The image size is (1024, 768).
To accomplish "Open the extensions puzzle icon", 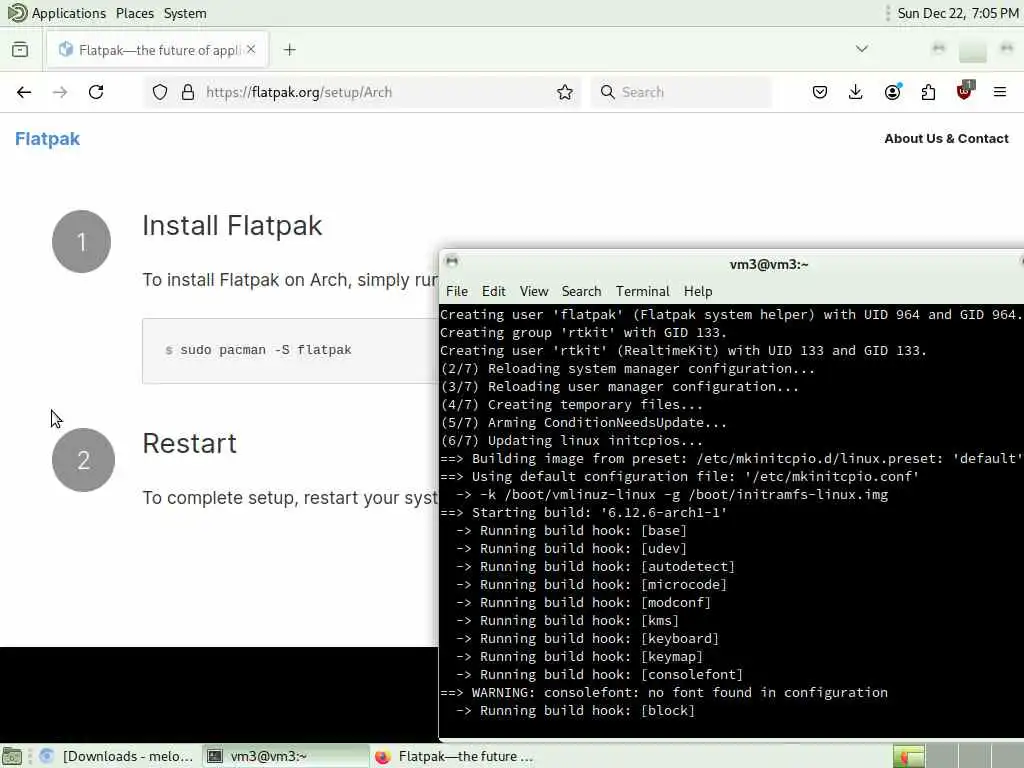I will click(928, 92).
